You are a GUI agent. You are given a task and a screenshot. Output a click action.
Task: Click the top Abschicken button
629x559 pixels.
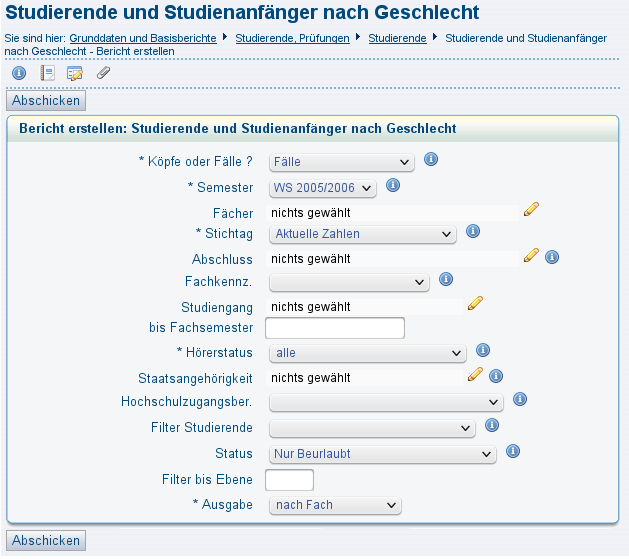(x=46, y=100)
